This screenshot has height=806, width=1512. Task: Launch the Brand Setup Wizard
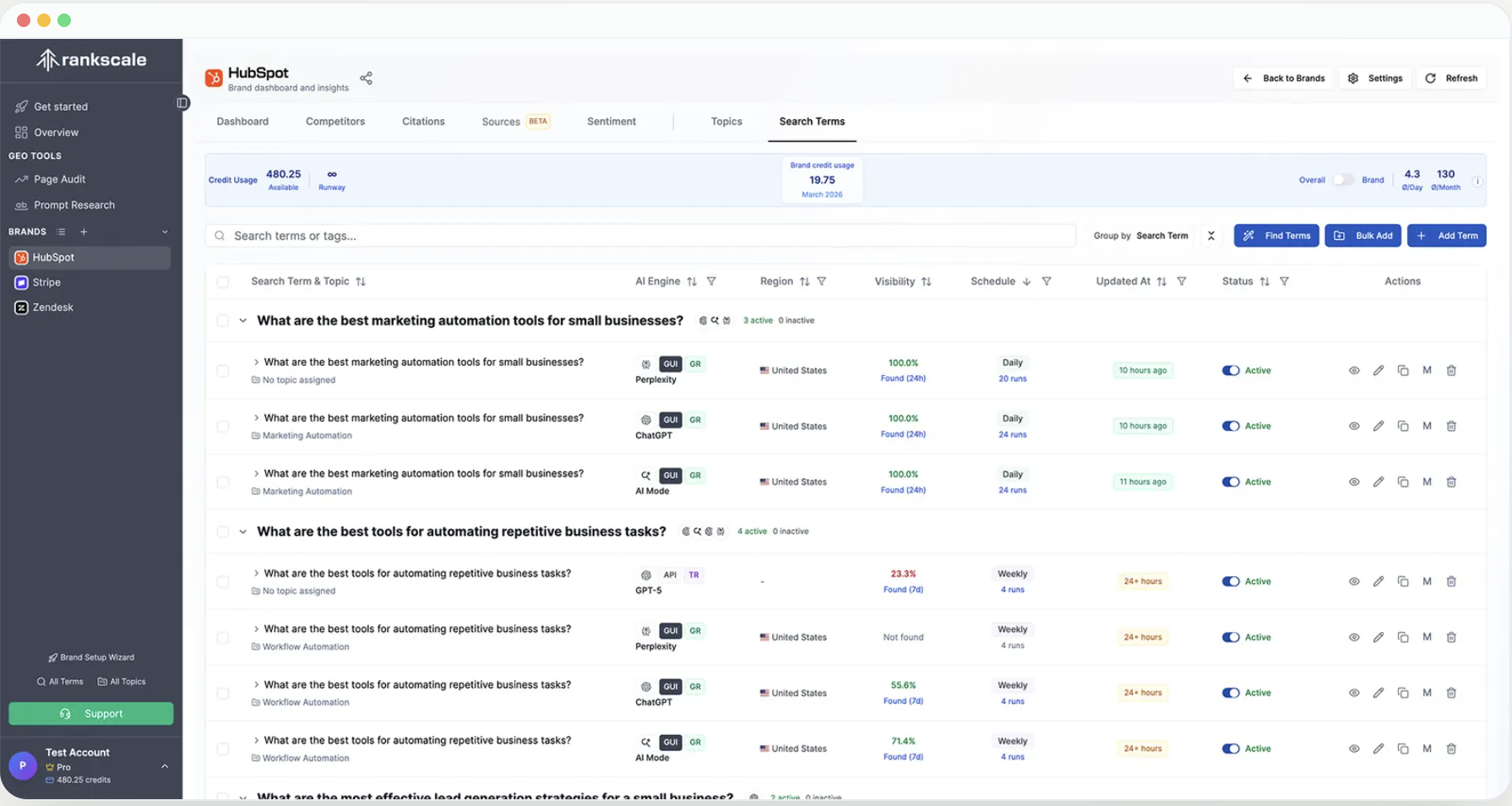pos(91,657)
